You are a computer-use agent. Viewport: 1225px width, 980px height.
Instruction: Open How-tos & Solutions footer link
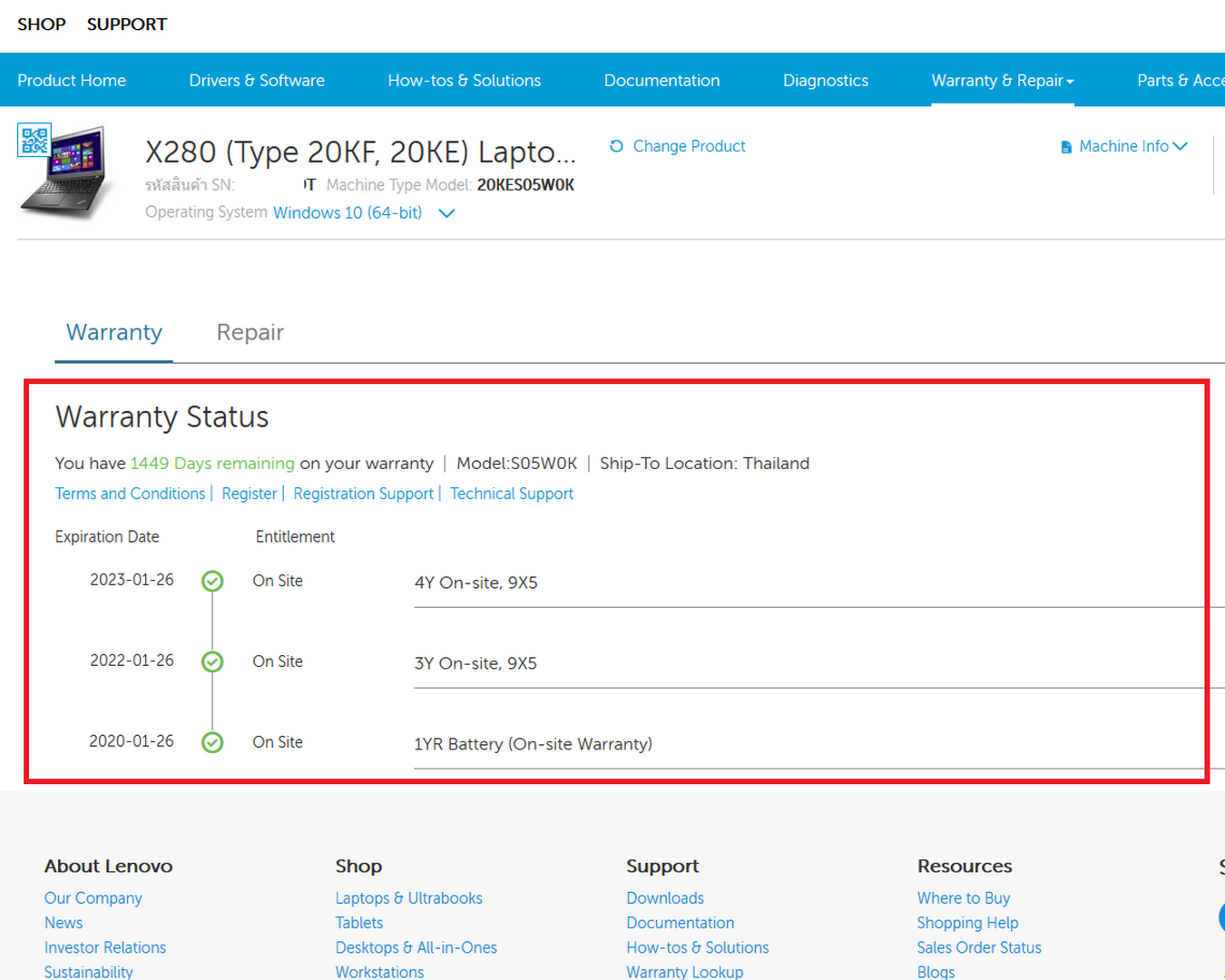[698, 947]
